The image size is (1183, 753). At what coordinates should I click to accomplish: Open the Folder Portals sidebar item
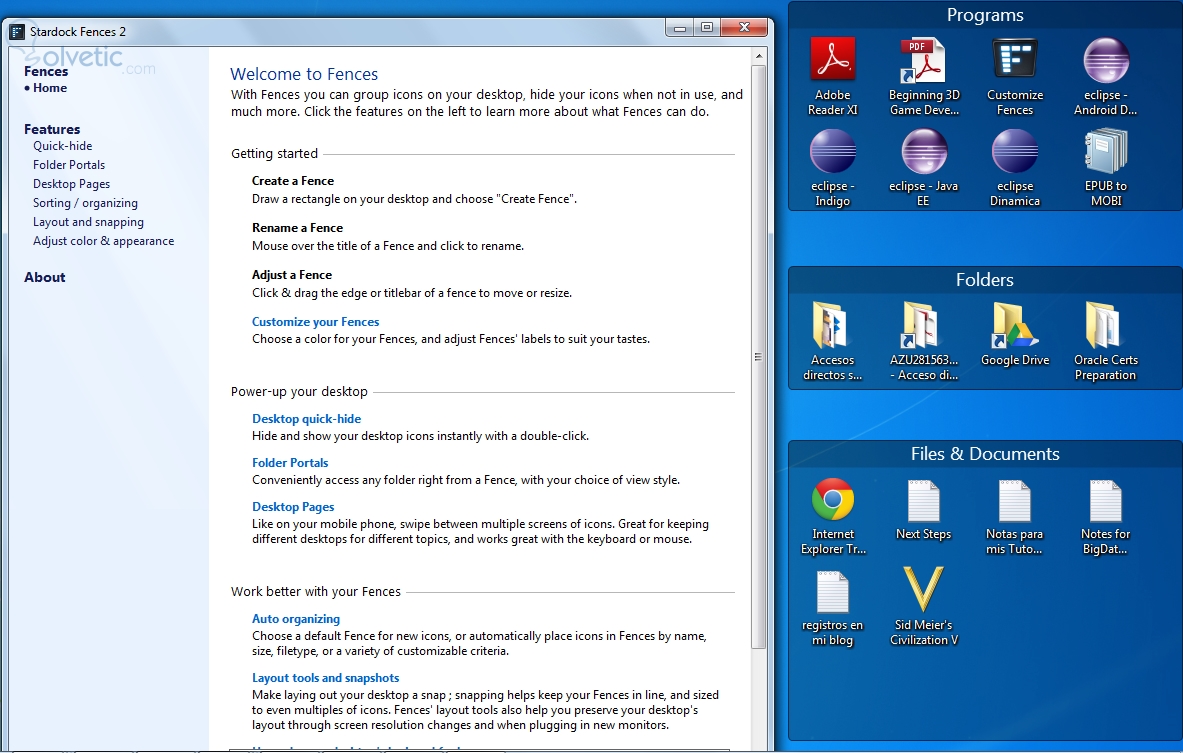[x=69, y=164]
